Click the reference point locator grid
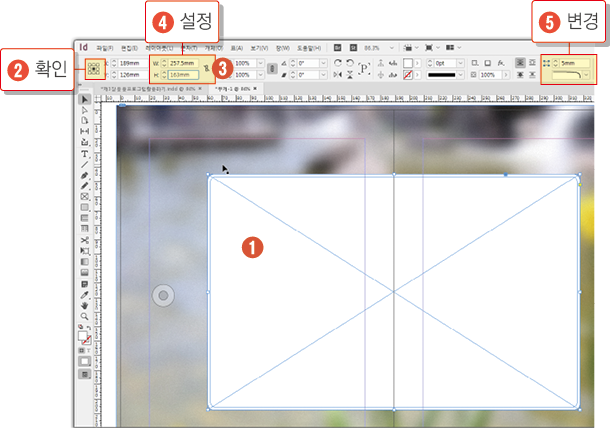The height and width of the screenshot is (428, 610). pyautogui.click(x=94, y=69)
